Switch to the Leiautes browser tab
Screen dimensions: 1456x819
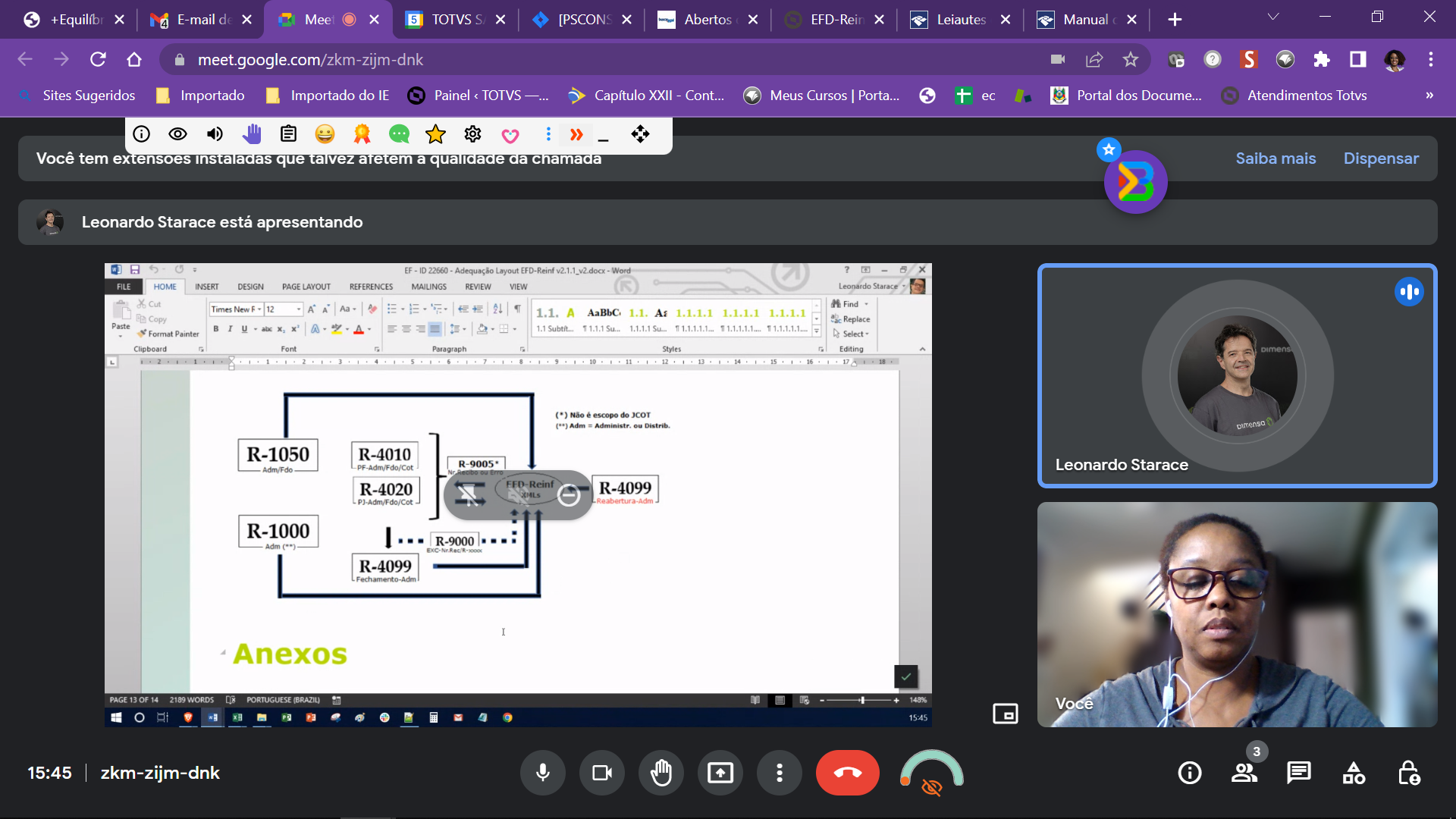tap(960, 20)
